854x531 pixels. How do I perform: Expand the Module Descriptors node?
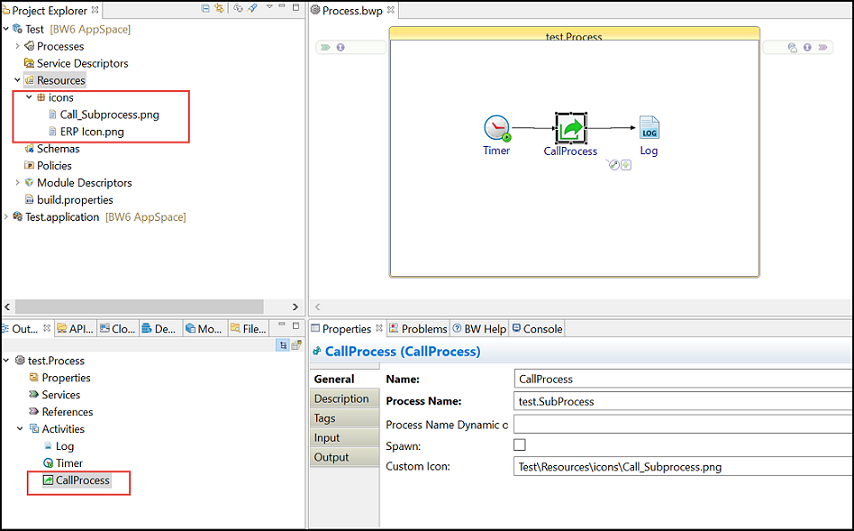pyautogui.click(x=18, y=183)
